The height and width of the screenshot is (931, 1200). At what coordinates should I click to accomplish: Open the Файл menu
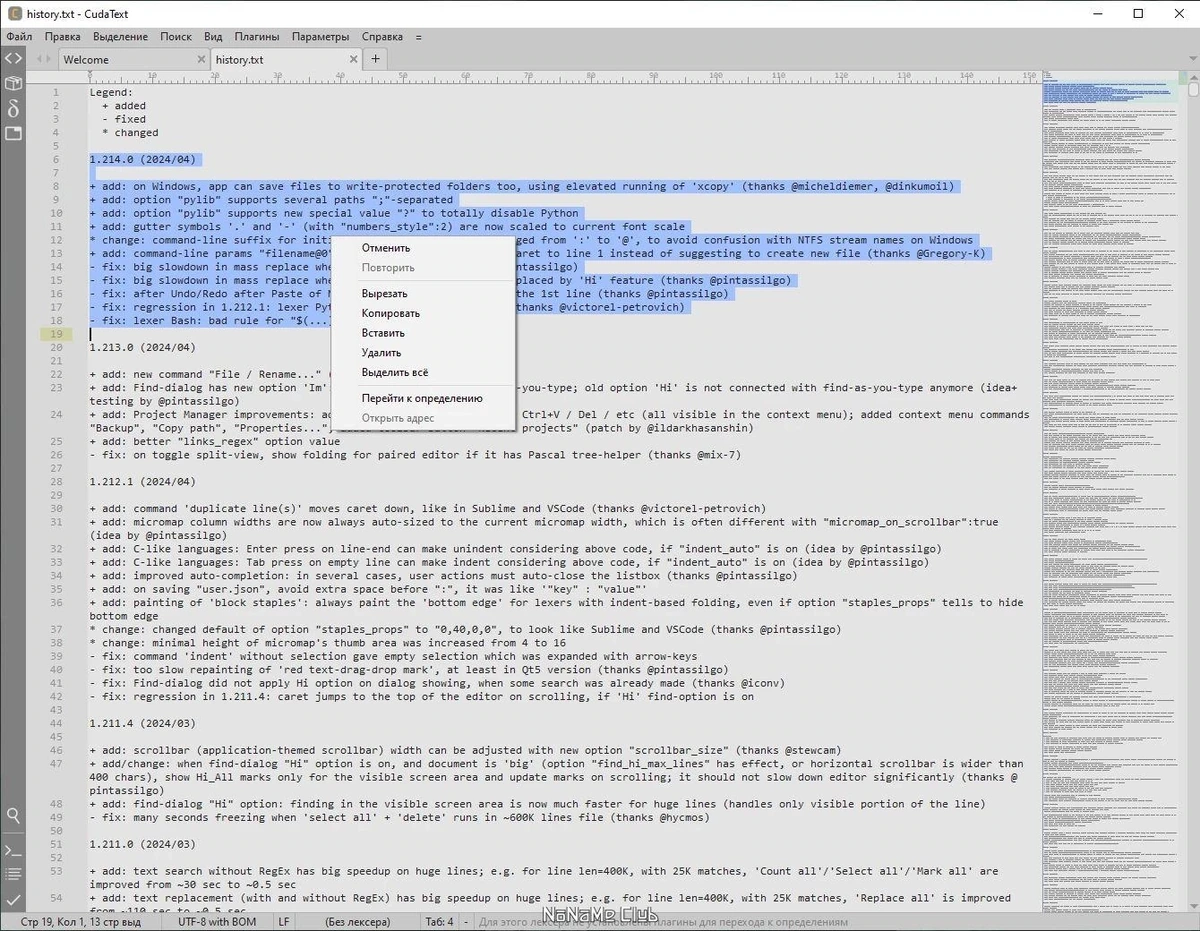click(19, 36)
